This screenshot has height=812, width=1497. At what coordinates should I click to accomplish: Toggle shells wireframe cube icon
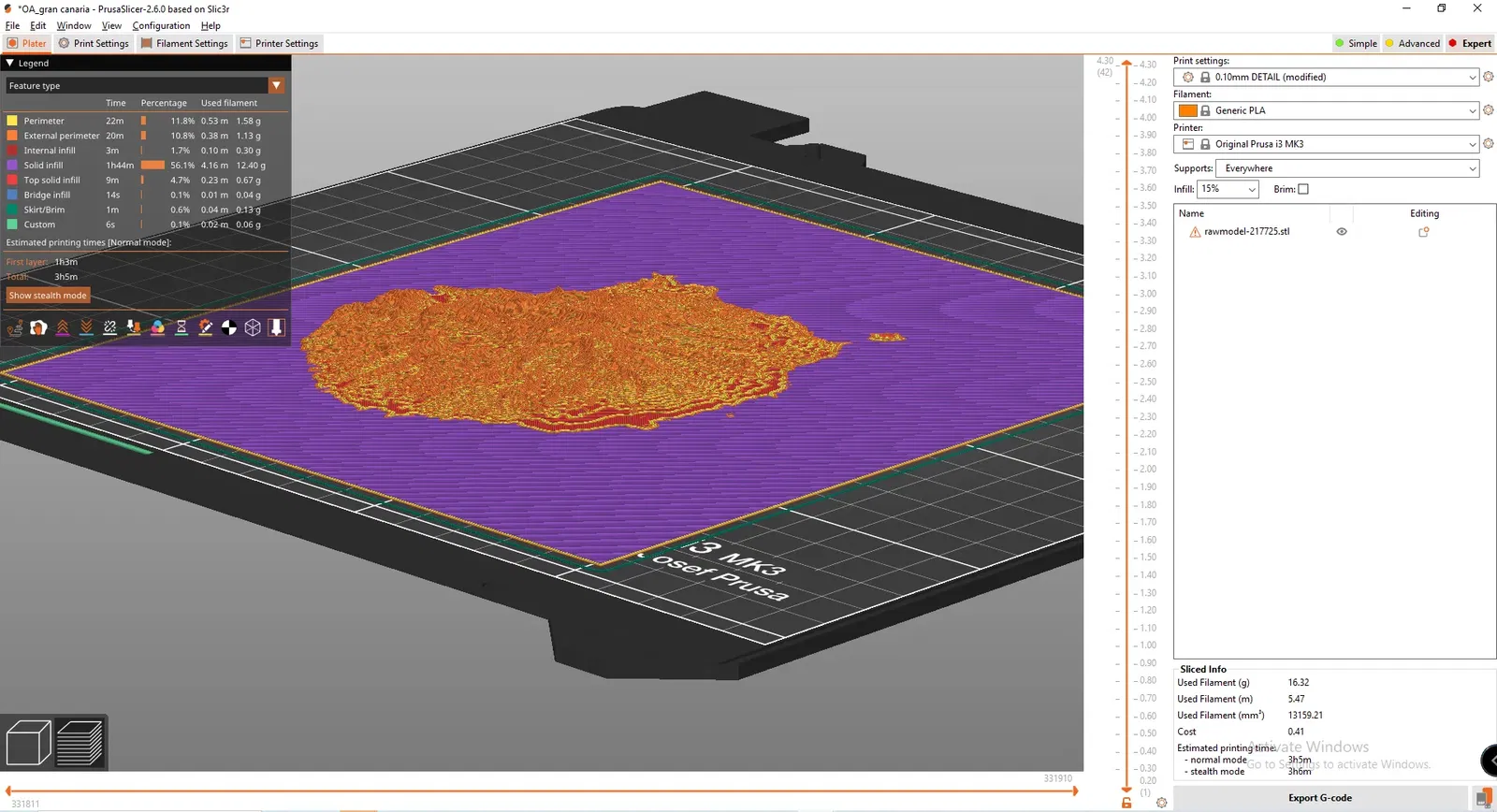pyautogui.click(x=253, y=327)
